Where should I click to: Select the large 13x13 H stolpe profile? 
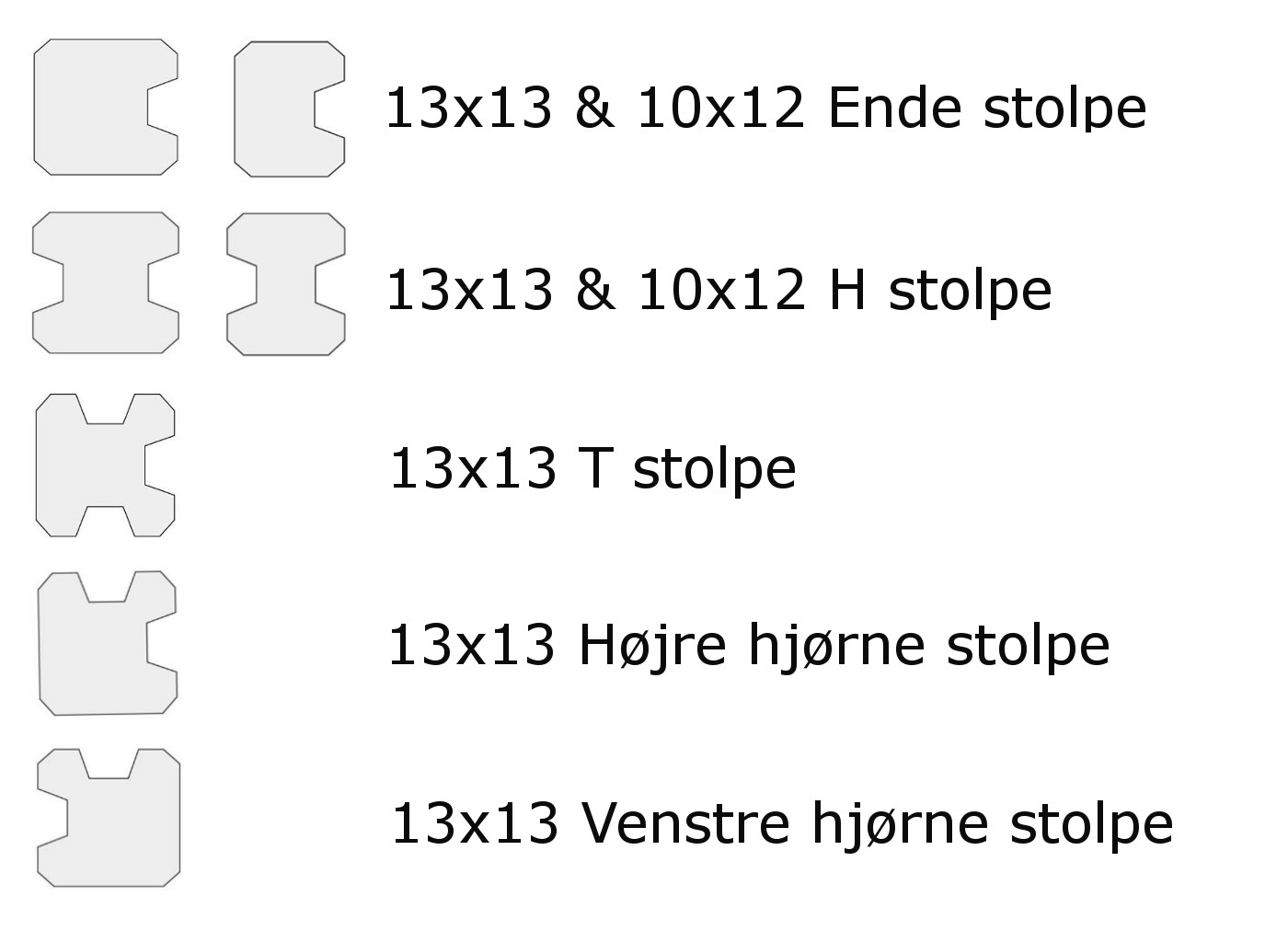tap(106, 282)
